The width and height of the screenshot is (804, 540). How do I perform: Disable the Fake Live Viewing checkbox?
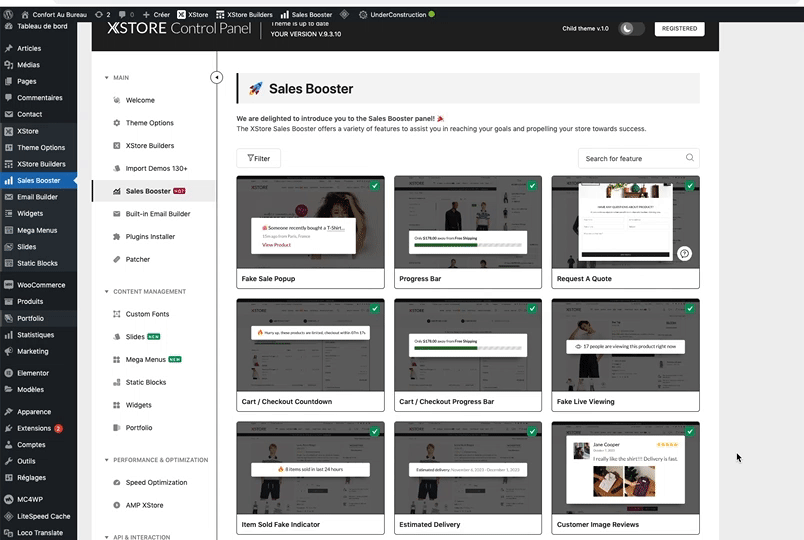(x=690, y=309)
